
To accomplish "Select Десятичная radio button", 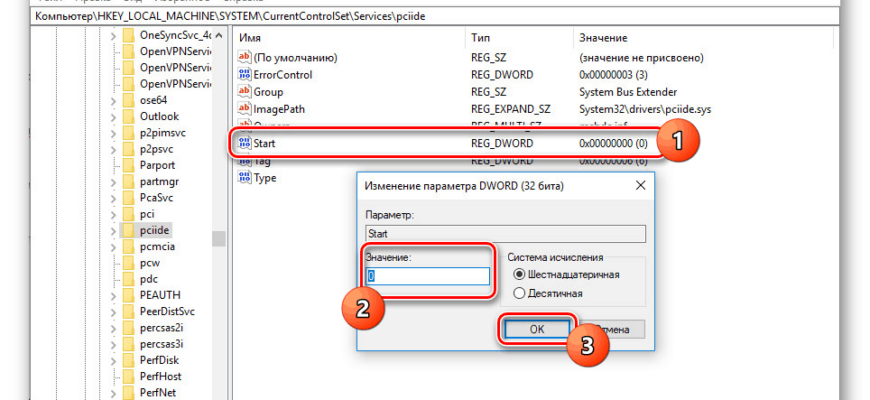I will tap(519, 293).
